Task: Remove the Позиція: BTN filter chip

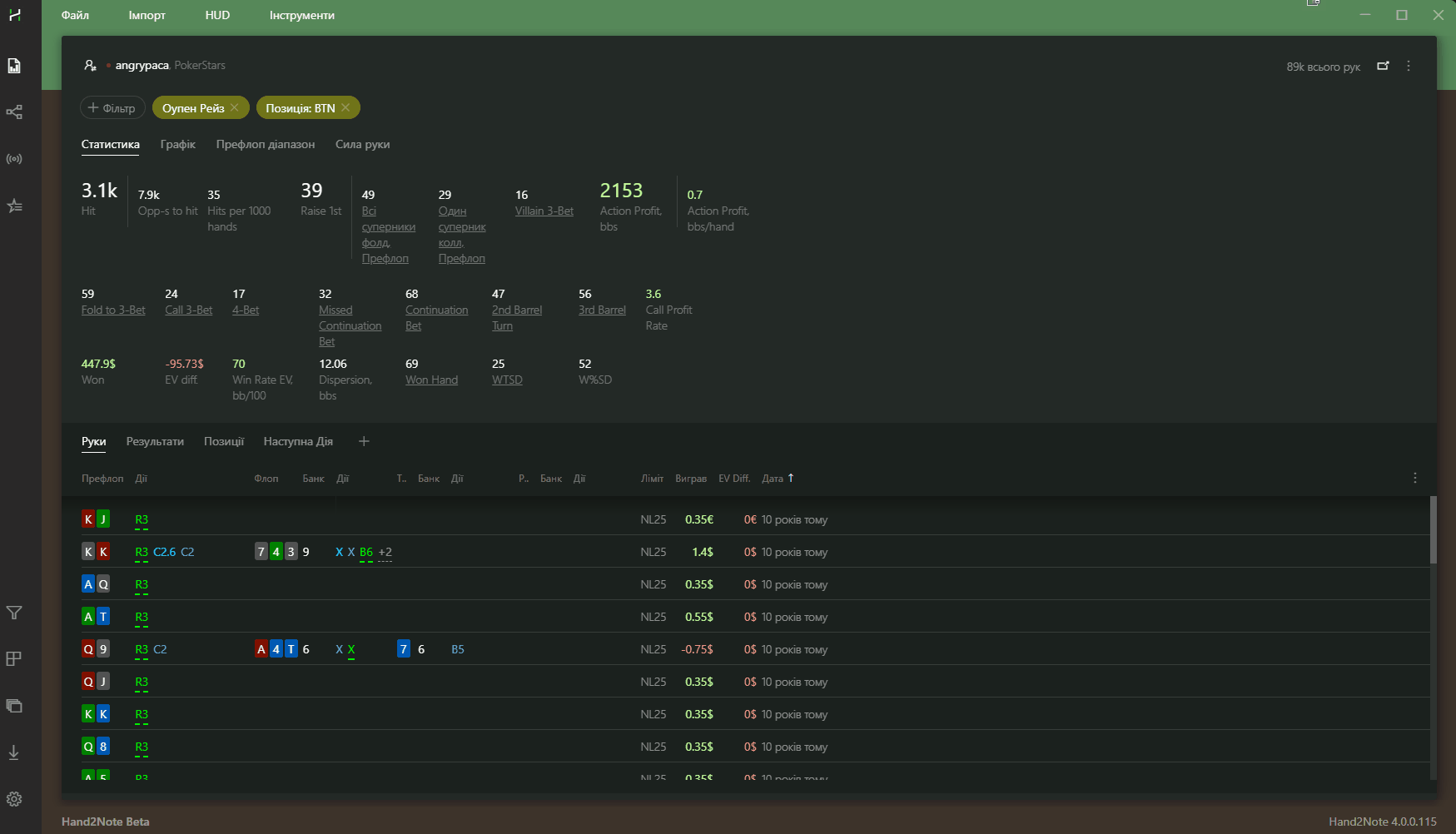Action: coord(345,107)
